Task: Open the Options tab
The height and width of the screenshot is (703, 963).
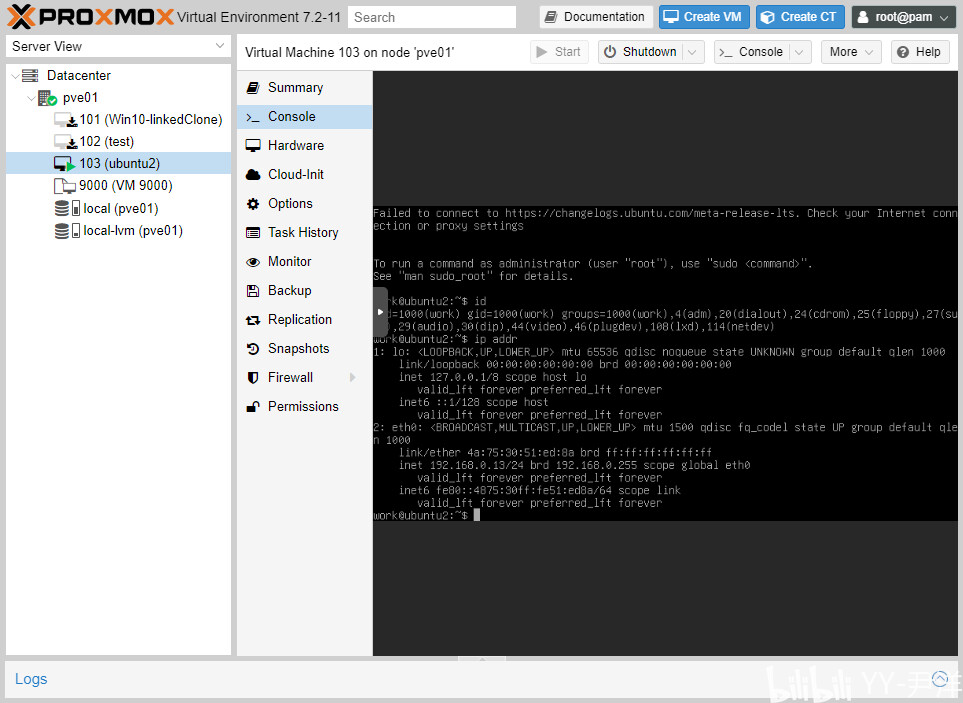Action: coord(305,203)
